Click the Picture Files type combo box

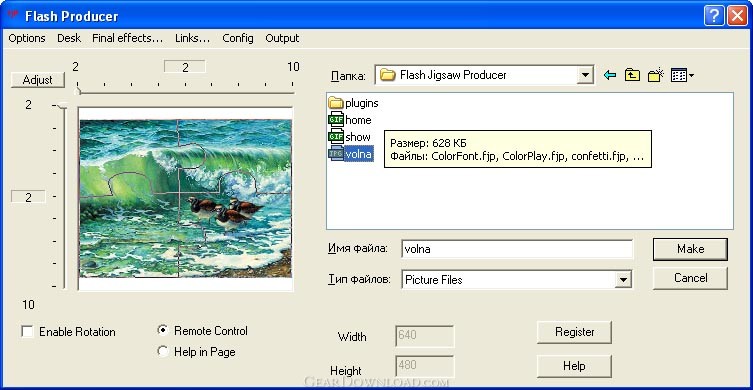pyautogui.click(x=516, y=280)
